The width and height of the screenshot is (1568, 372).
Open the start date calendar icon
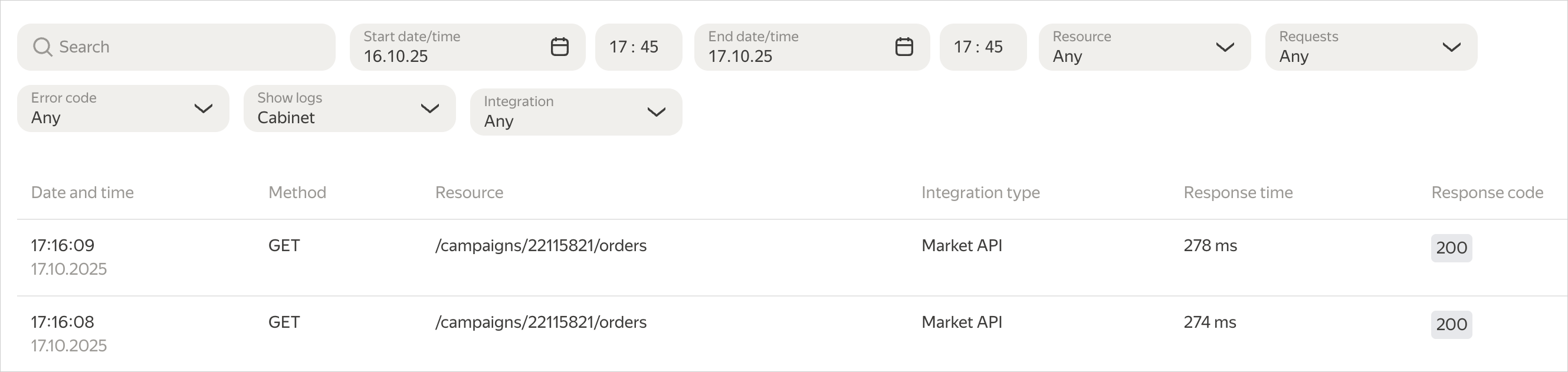(x=559, y=45)
